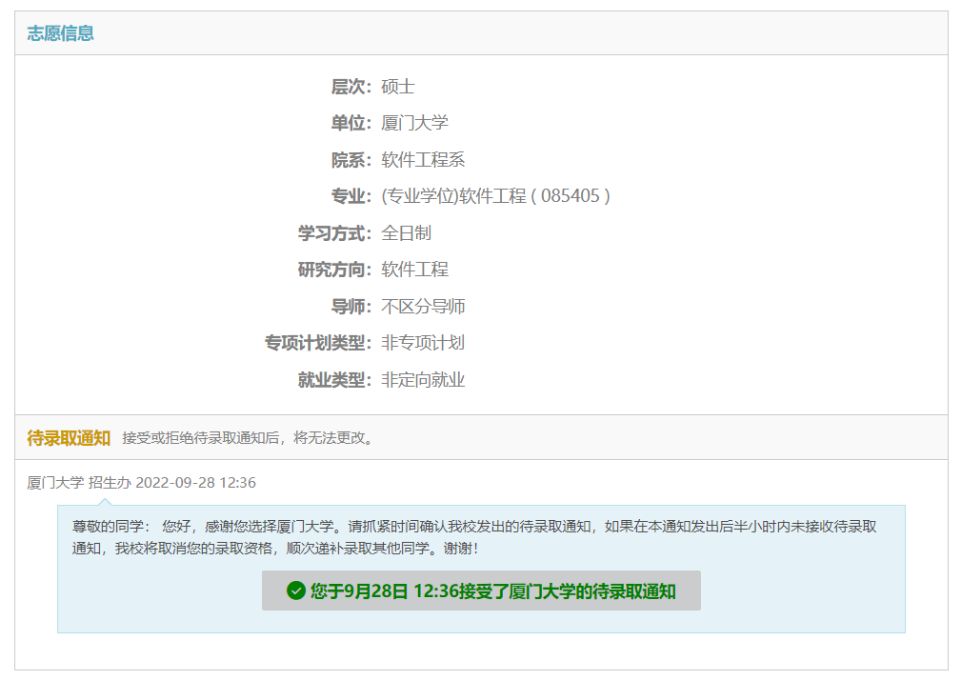Screen dimensions: 960x685
Task: Click the 学习方式 value 全日制
Action: pos(407,233)
